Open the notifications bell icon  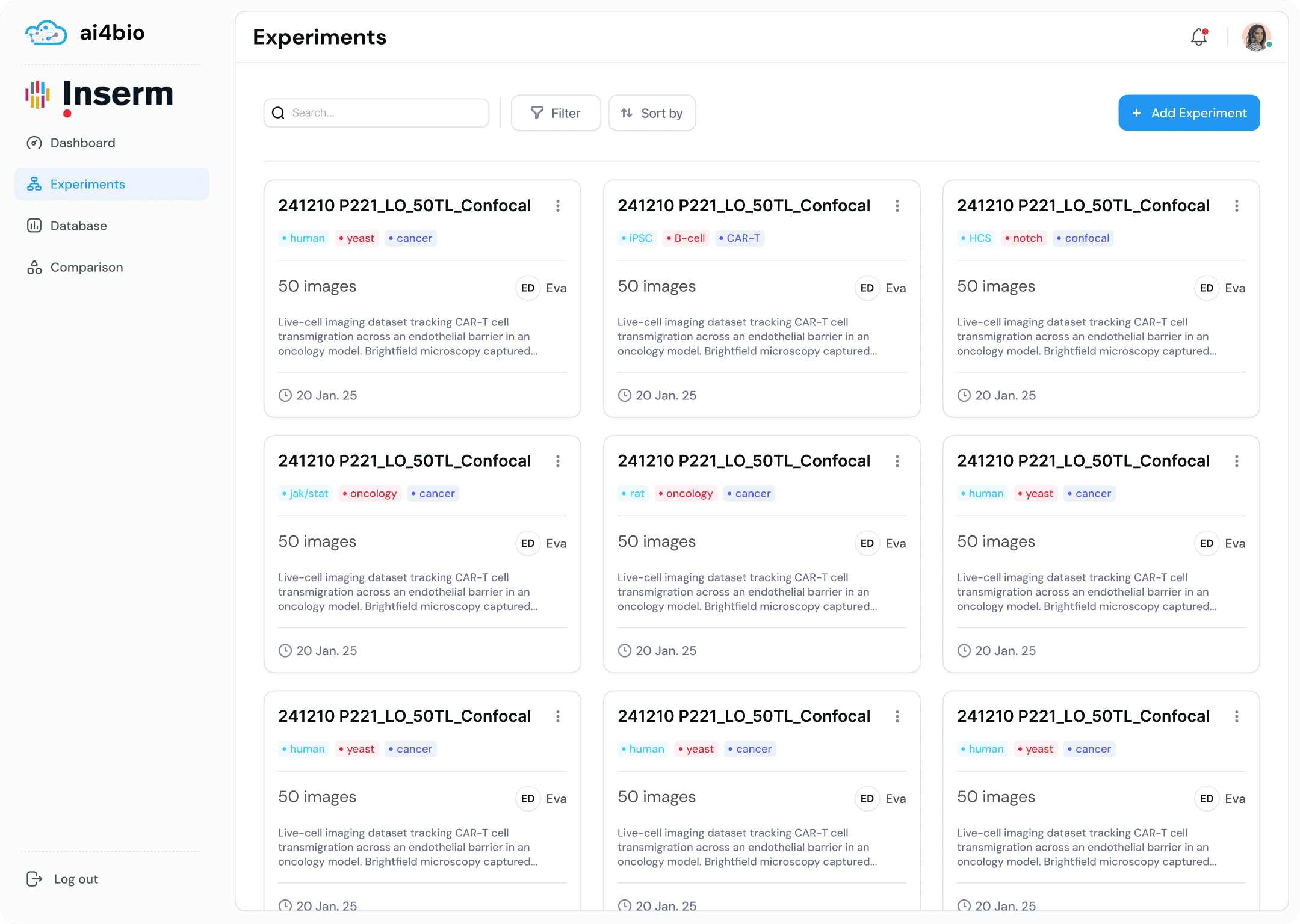[1199, 37]
